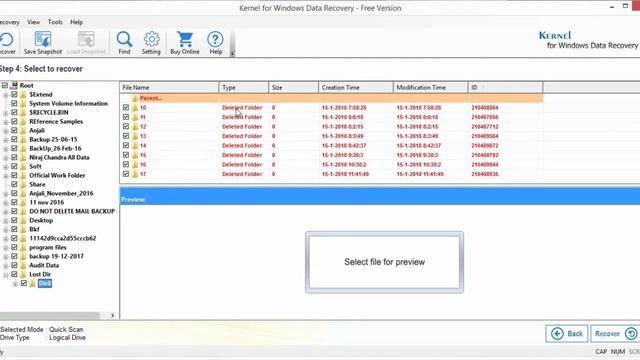Expand the REference Samples node
This screenshot has width=640, height=360.
(x=6, y=122)
